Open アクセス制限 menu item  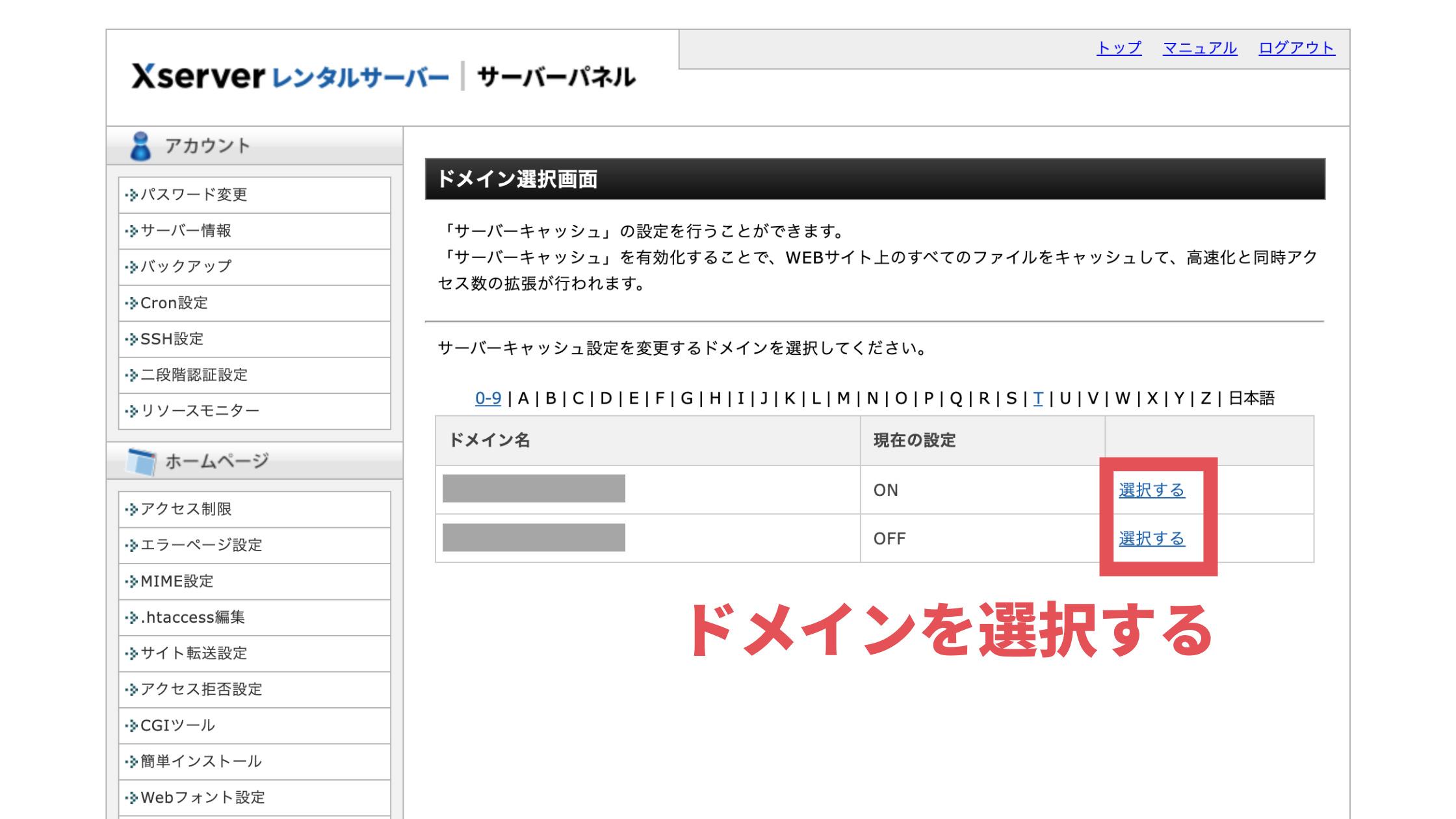click(x=255, y=509)
